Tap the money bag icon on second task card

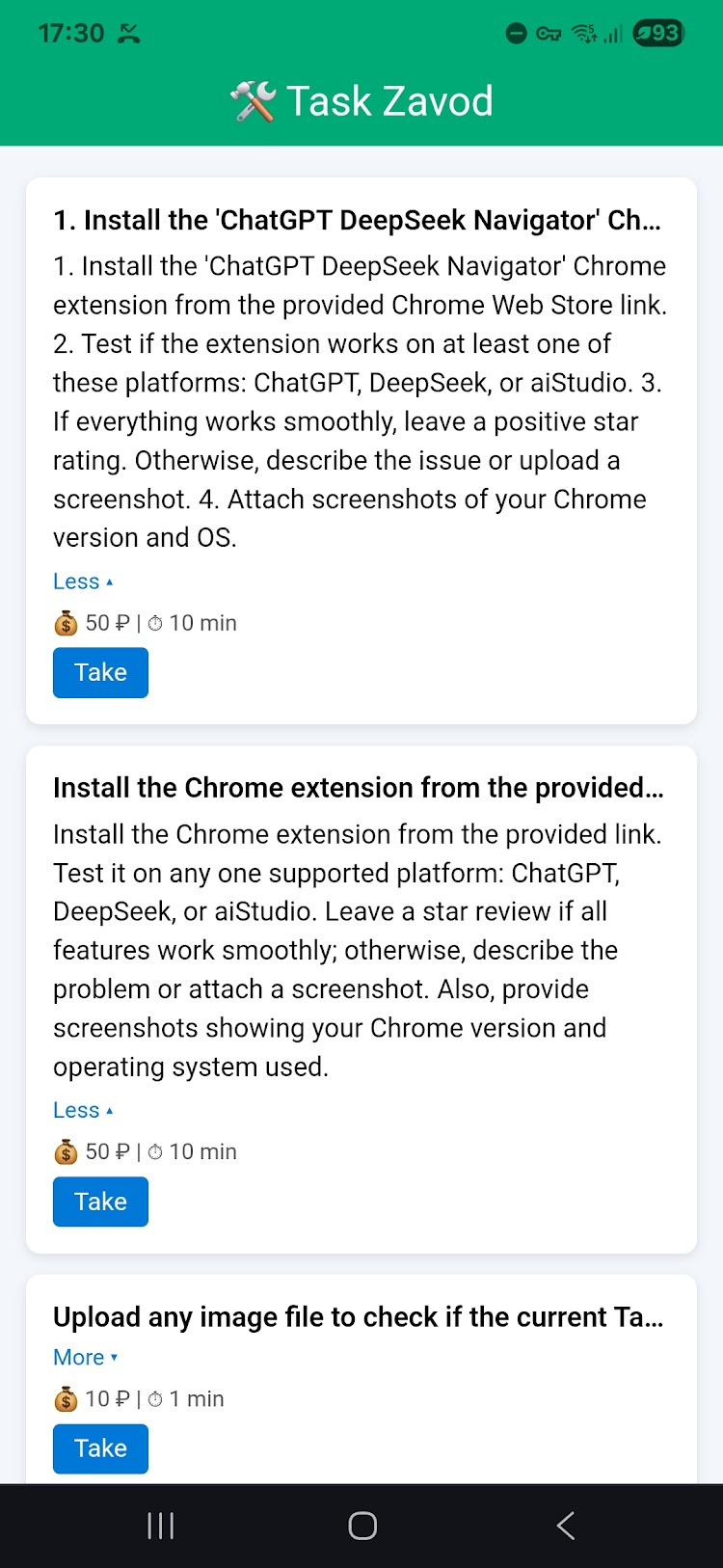(x=66, y=1152)
